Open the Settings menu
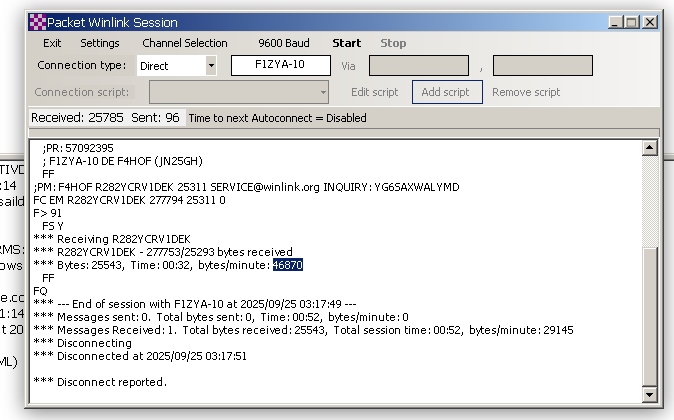The height and width of the screenshot is (420, 674). click(x=100, y=43)
